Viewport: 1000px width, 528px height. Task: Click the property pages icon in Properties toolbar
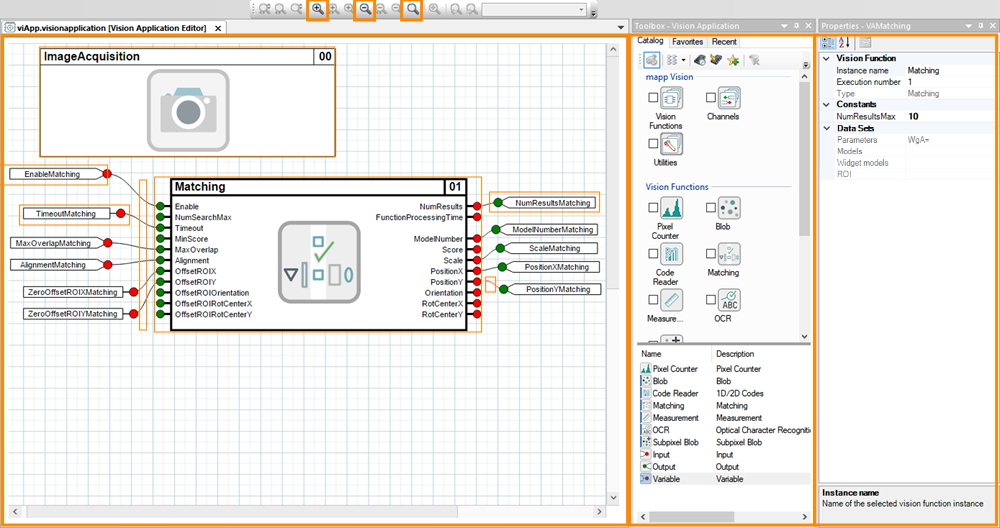(x=865, y=43)
